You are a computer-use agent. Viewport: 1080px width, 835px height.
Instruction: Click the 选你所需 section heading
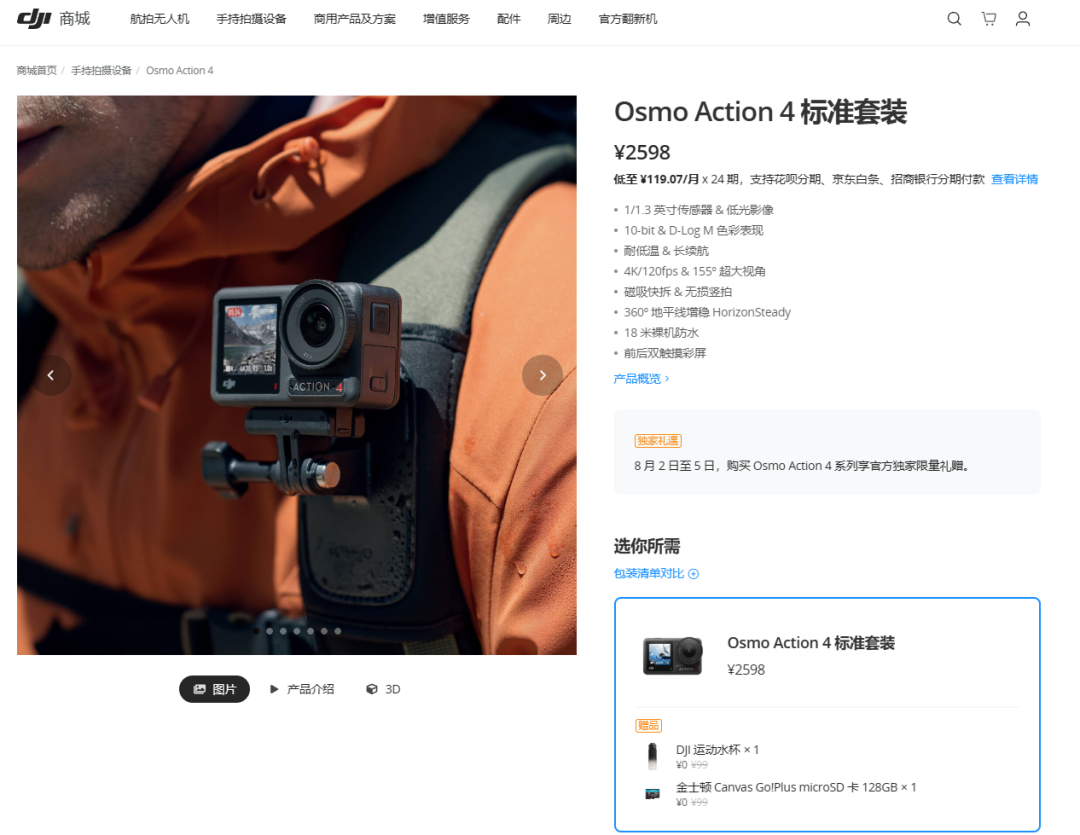click(x=647, y=546)
